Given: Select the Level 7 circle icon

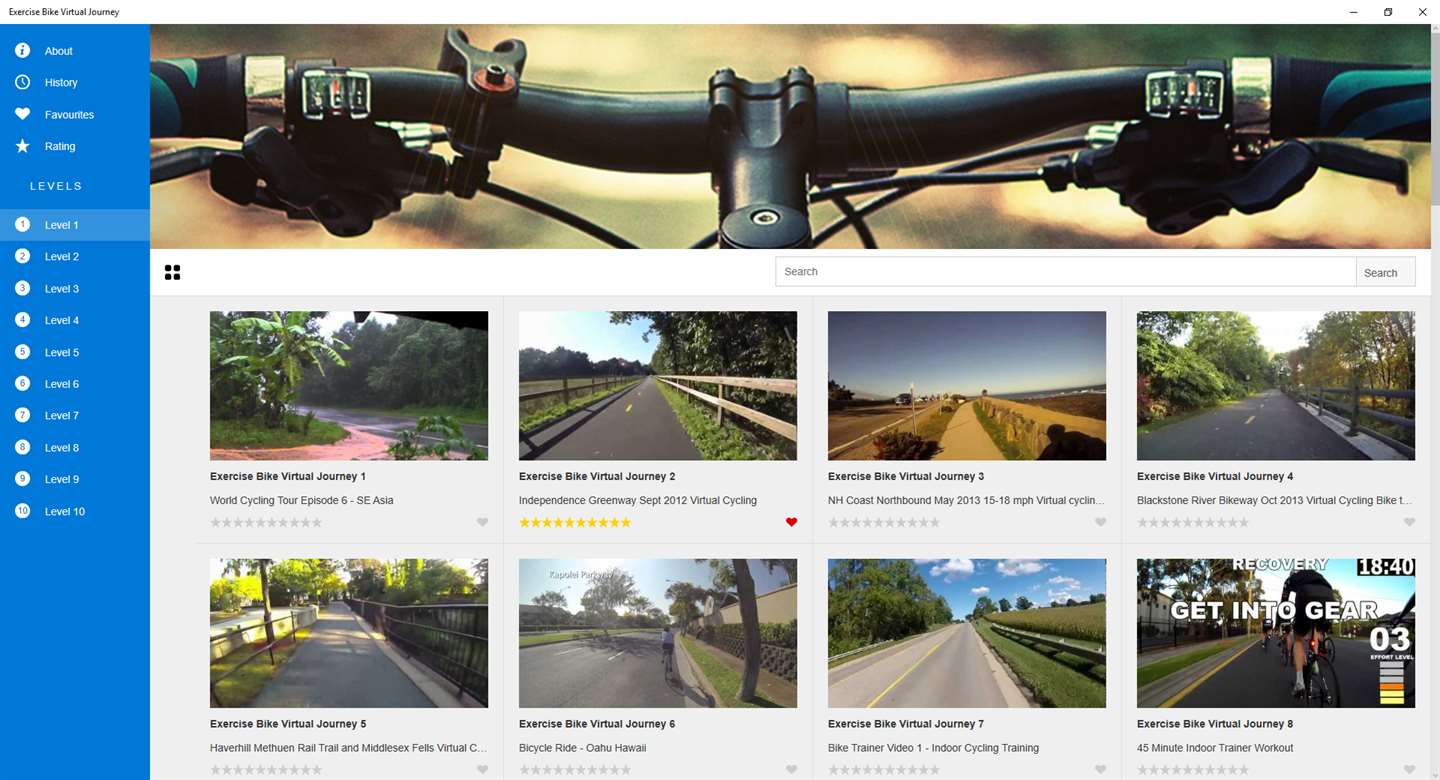Looking at the screenshot, I should pos(22,415).
